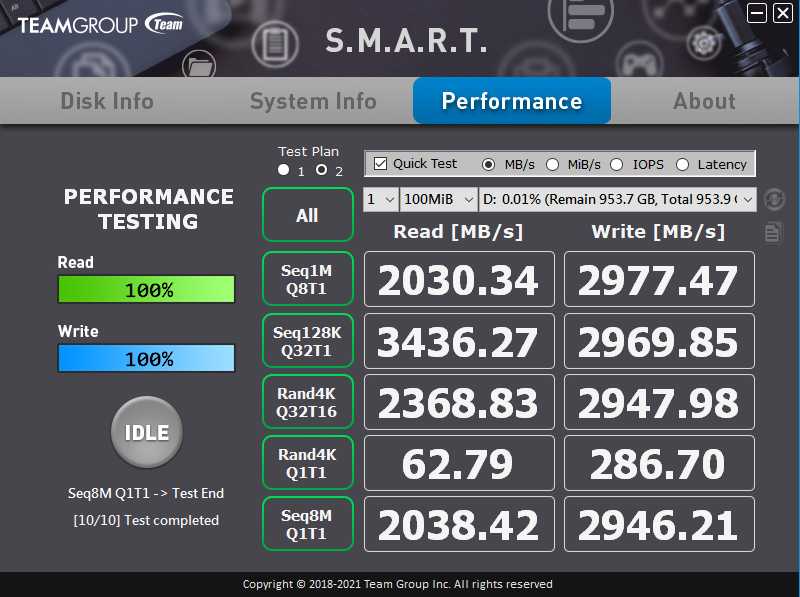Screen dimensions: 800x597
Task: Run the Seq1M Q8T1 test button
Action: [x=307, y=279]
